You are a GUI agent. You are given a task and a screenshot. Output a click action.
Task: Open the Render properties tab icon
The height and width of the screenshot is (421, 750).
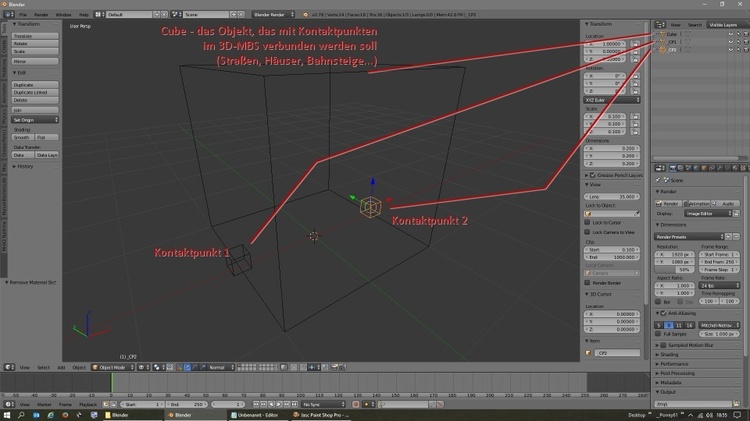click(673, 168)
